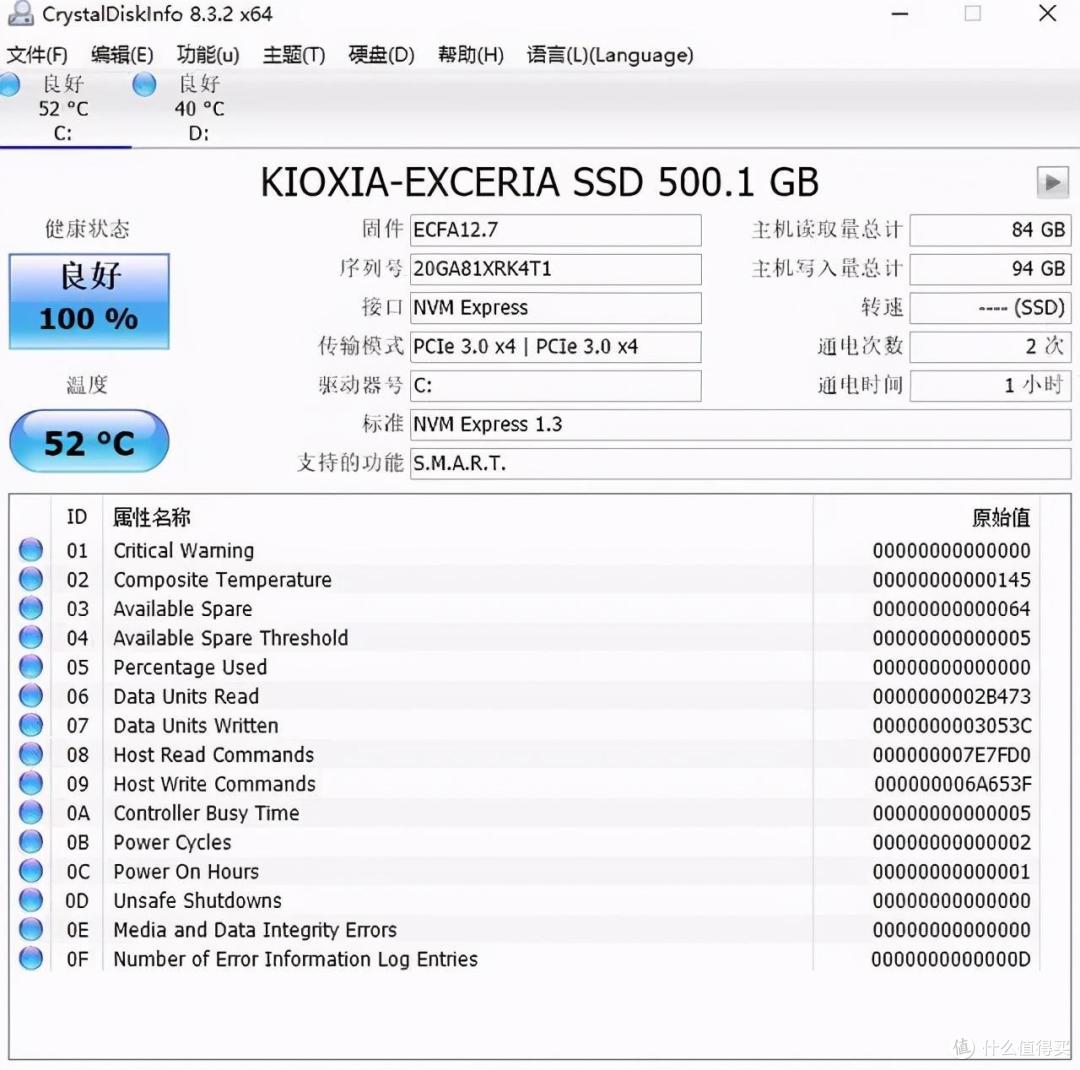The image size is (1080, 1070).
Task: Open the 硬盘(D) menu
Action: pyautogui.click(x=382, y=55)
